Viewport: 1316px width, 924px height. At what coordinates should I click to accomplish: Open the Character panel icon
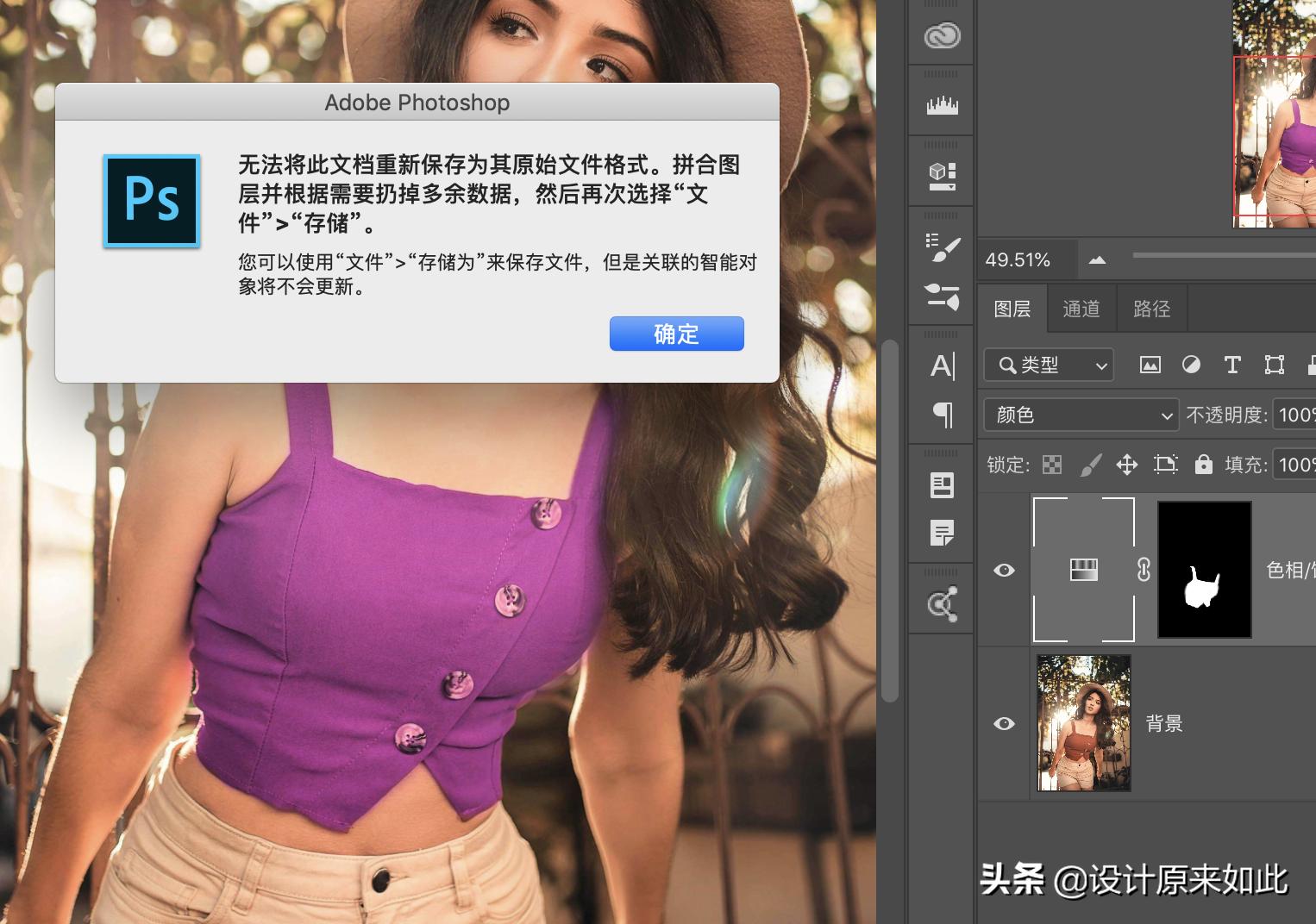click(941, 365)
